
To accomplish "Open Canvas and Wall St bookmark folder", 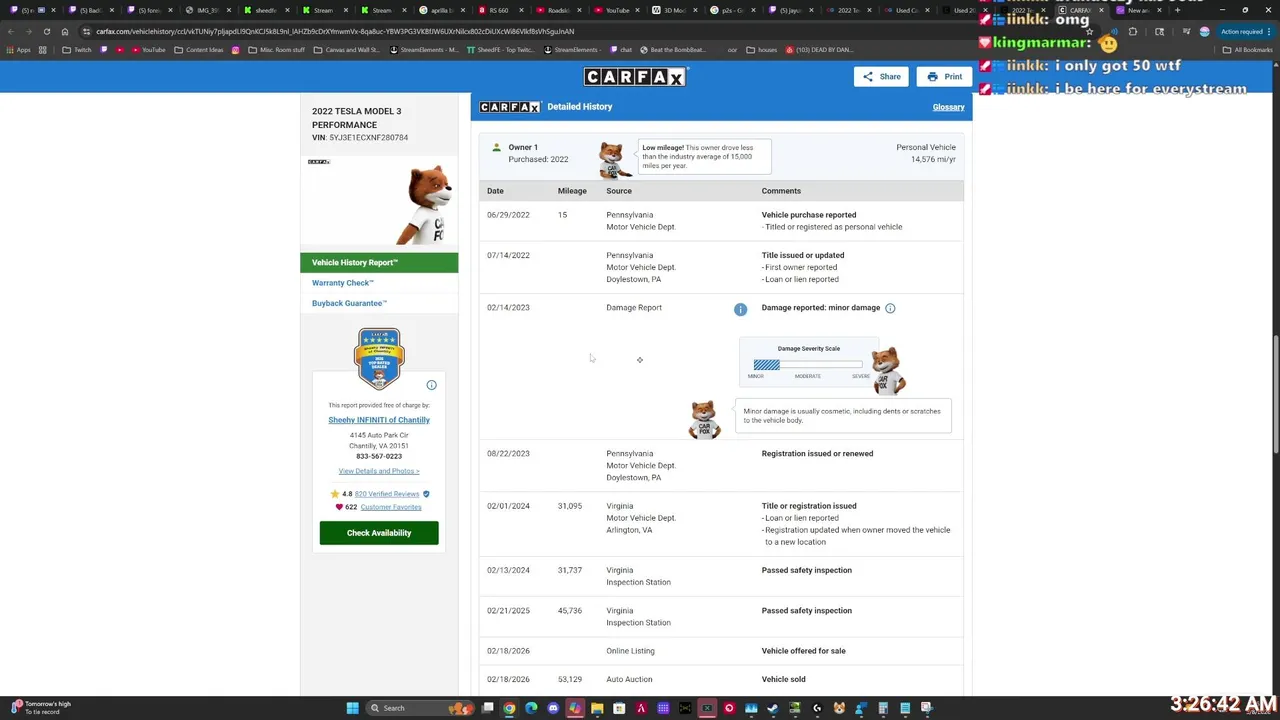I will click(x=346, y=50).
